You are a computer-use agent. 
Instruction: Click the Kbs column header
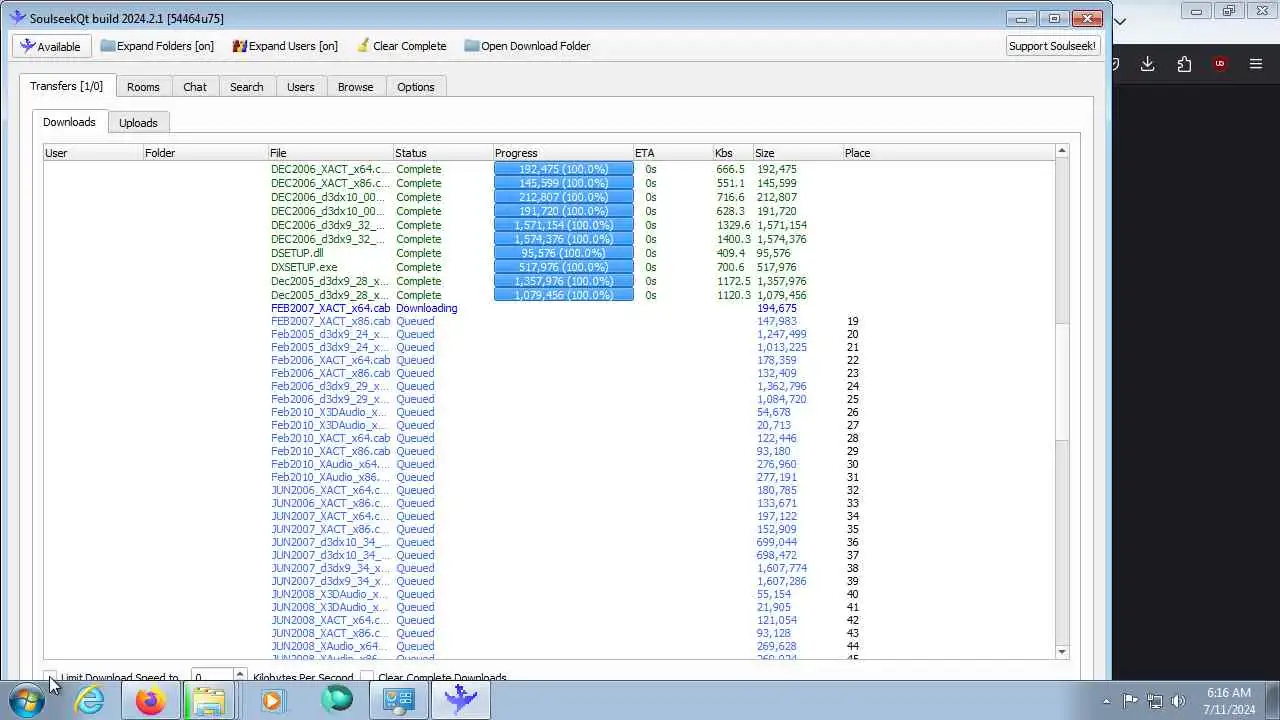pyautogui.click(x=733, y=153)
